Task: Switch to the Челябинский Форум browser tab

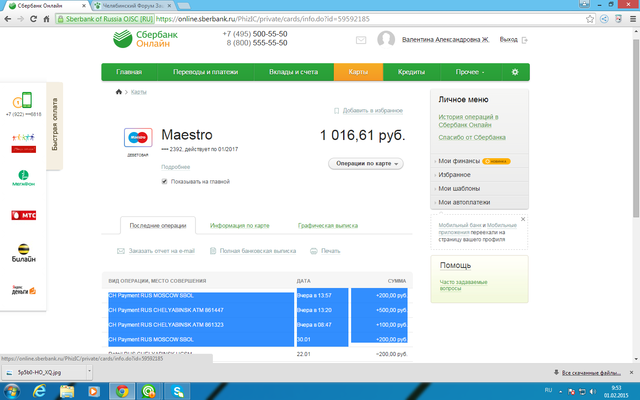Action: [133, 6]
